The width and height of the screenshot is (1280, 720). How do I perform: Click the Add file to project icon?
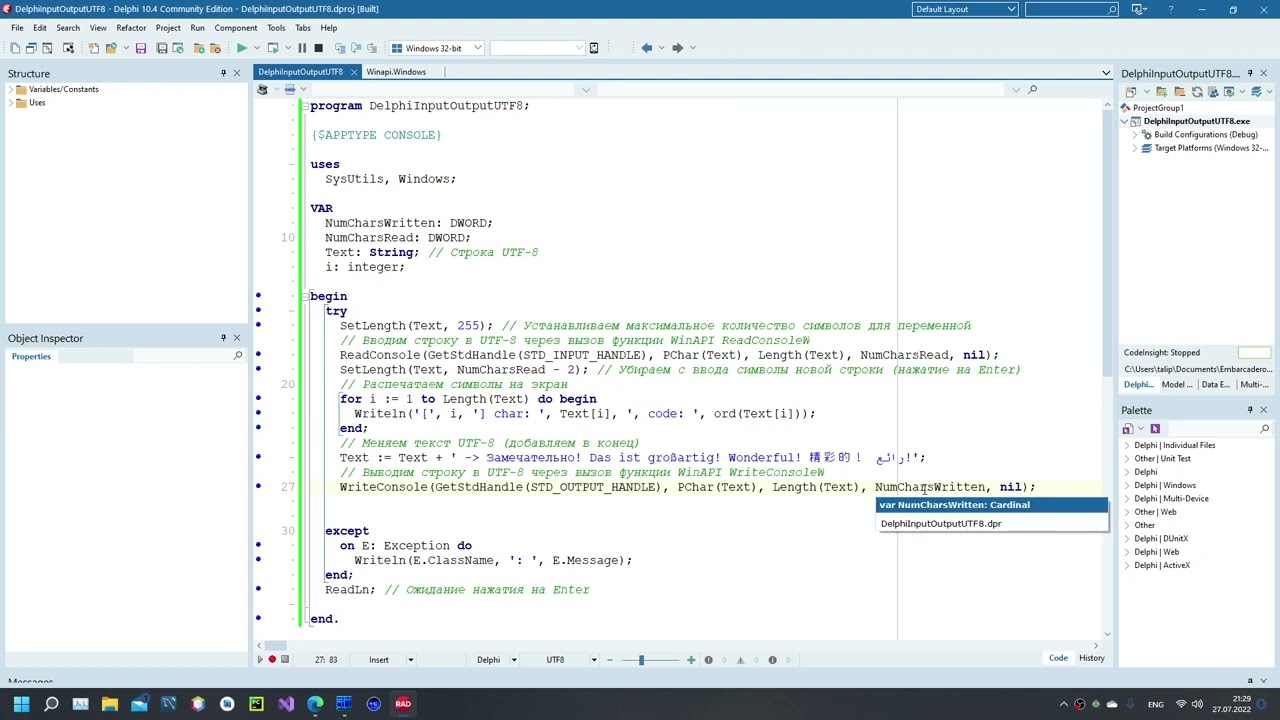(198, 48)
